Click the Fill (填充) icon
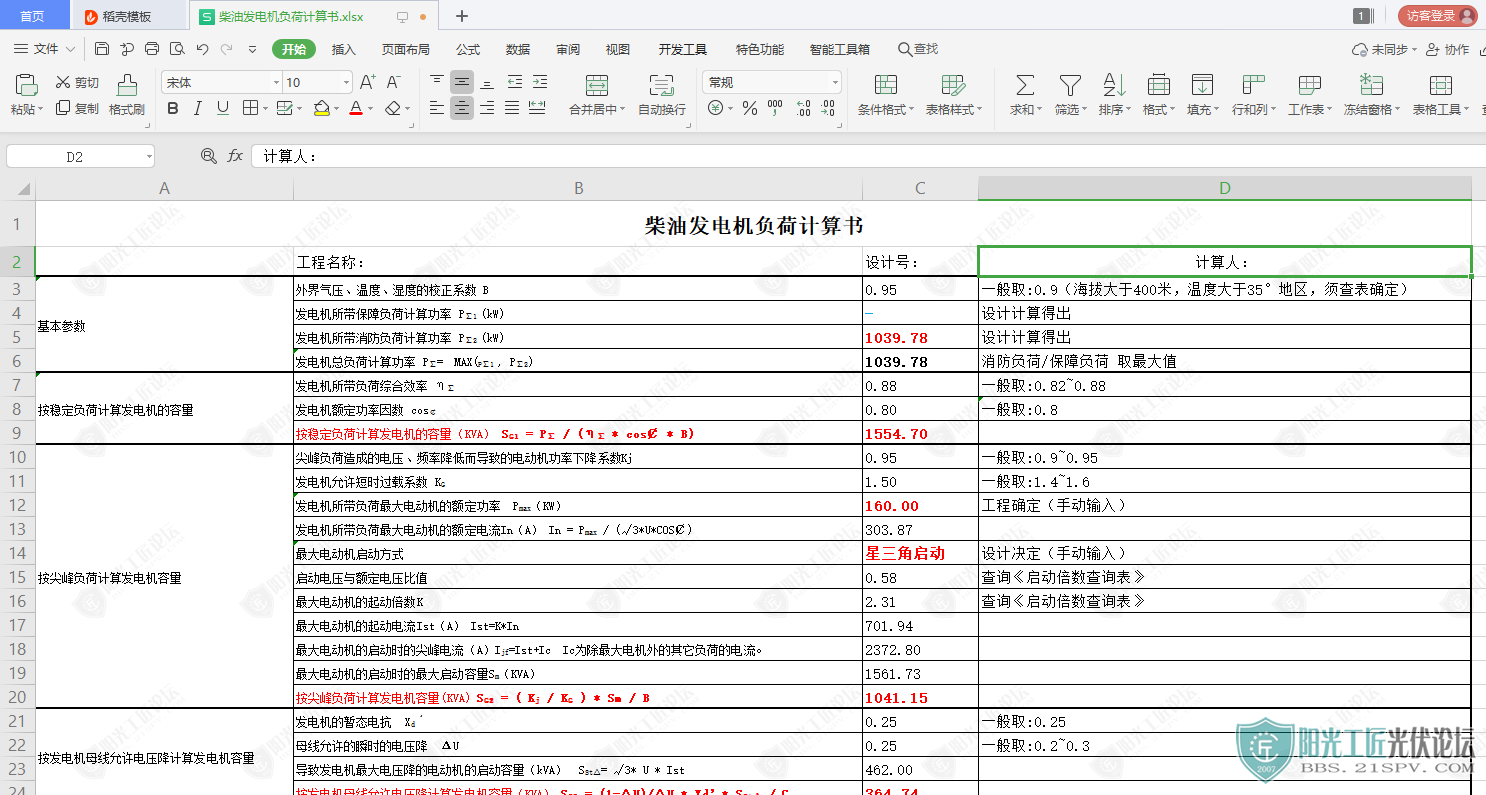The image size is (1486, 795). (x=1202, y=85)
